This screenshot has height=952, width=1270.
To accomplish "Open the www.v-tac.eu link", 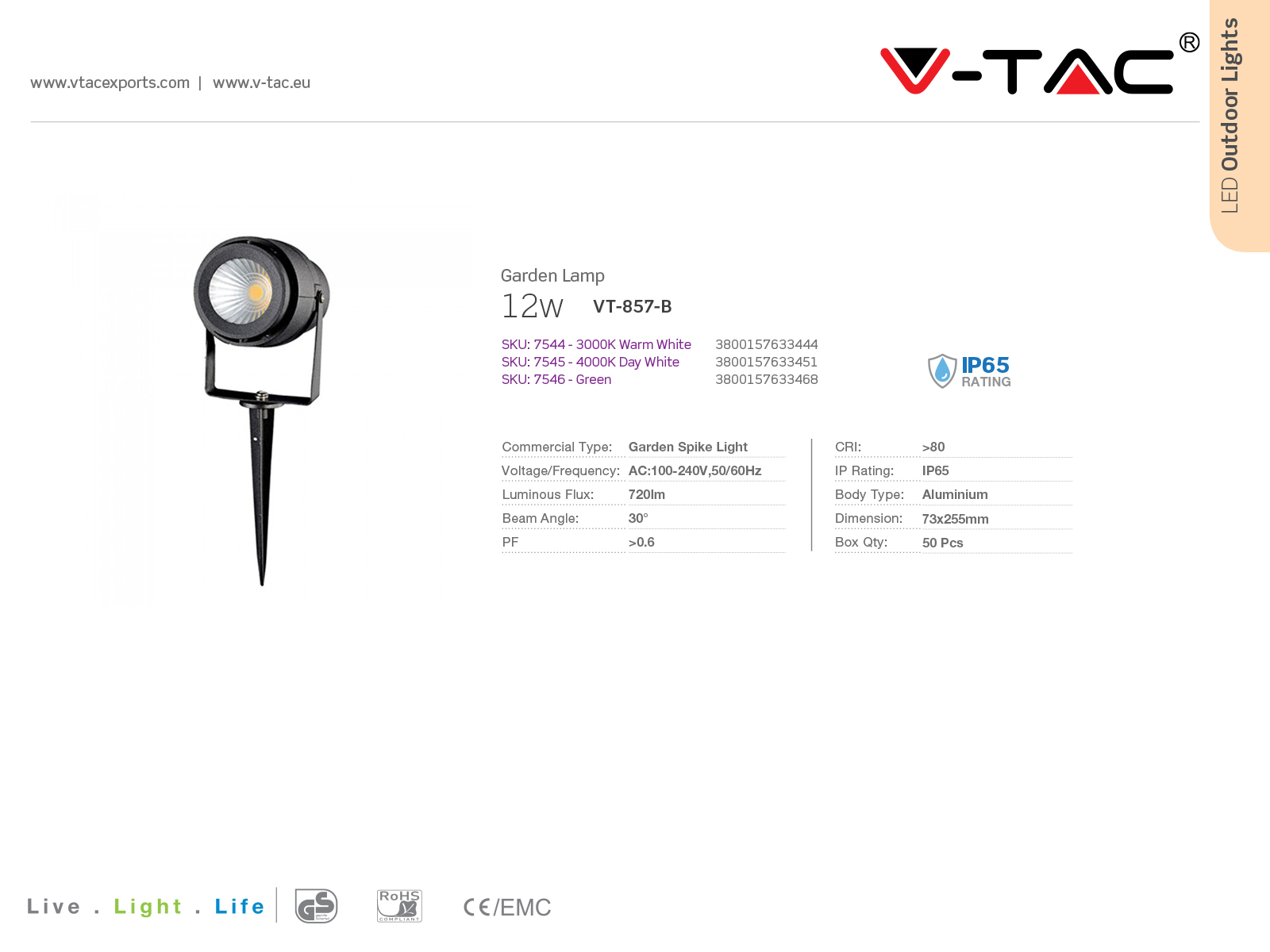I will 261,83.
